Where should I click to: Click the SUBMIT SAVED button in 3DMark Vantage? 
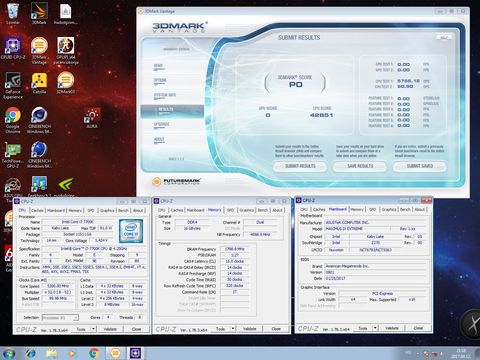tap(420, 166)
